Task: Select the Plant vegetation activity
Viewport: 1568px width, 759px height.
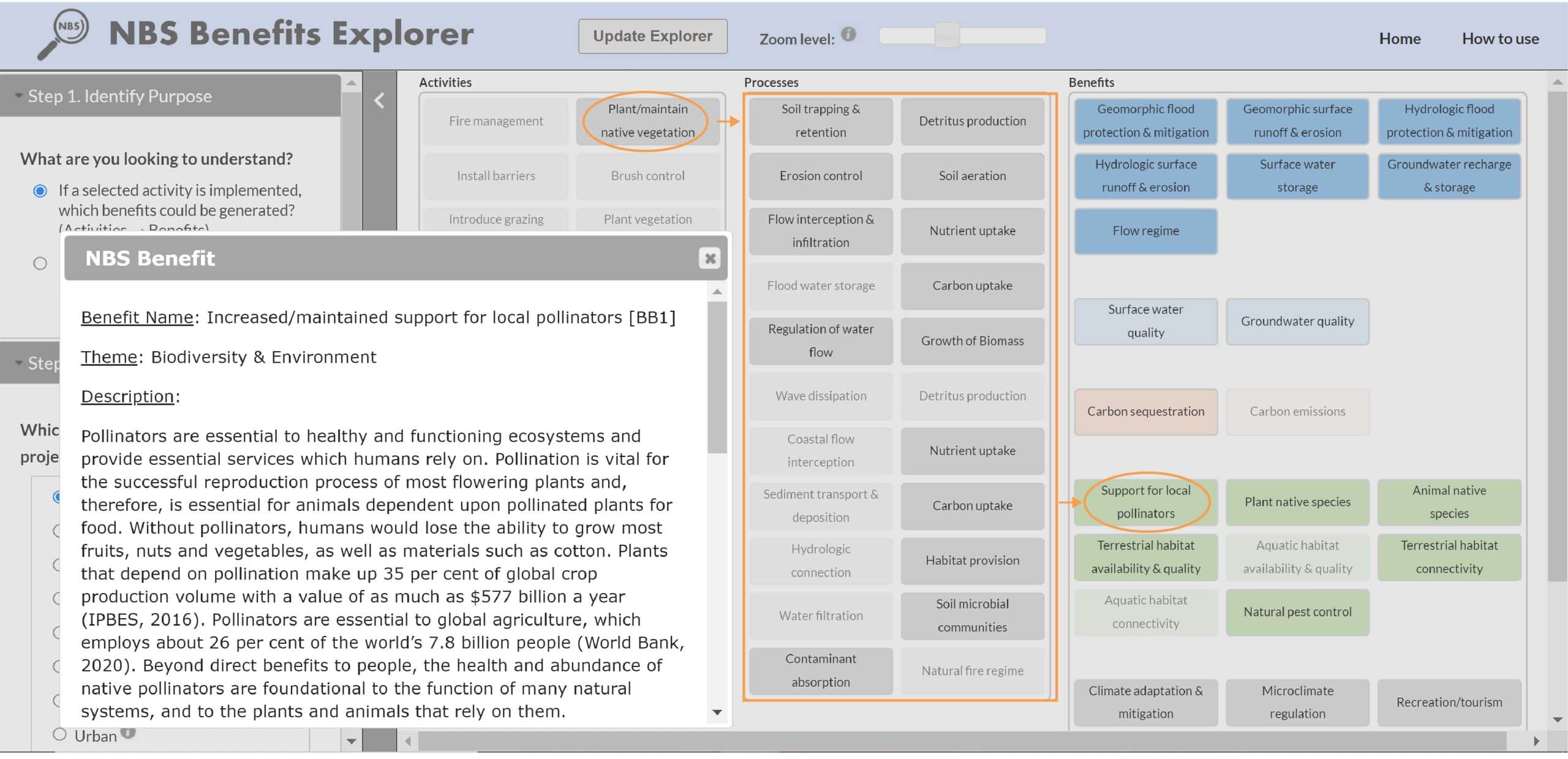Action: tap(647, 219)
